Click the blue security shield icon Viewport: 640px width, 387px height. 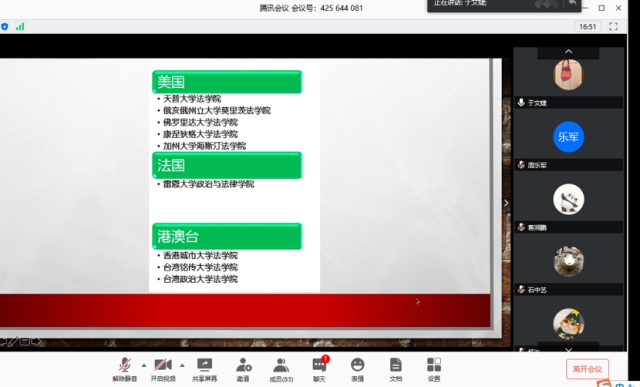tap(4, 27)
